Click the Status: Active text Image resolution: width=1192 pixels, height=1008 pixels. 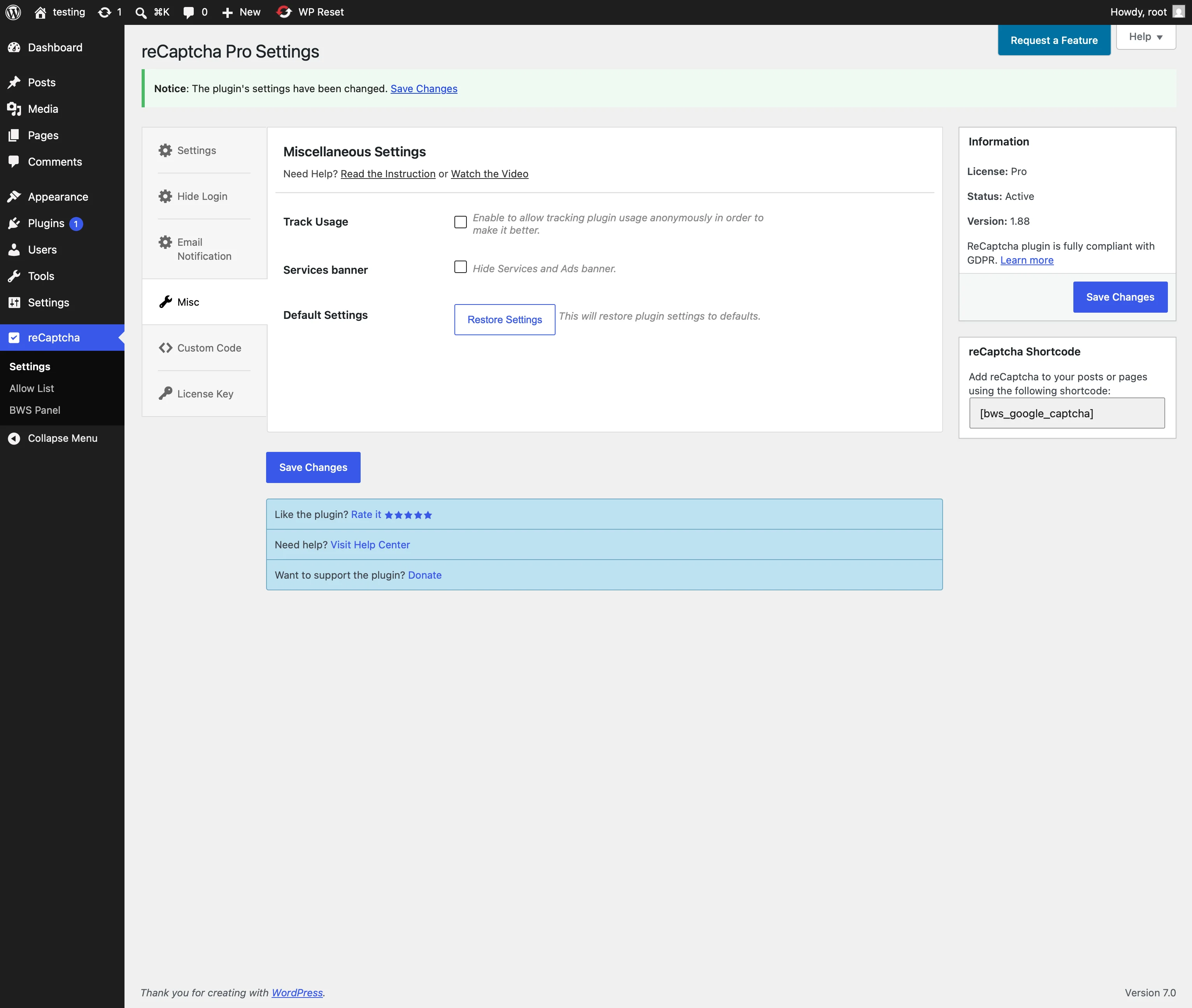coord(1000,196)
